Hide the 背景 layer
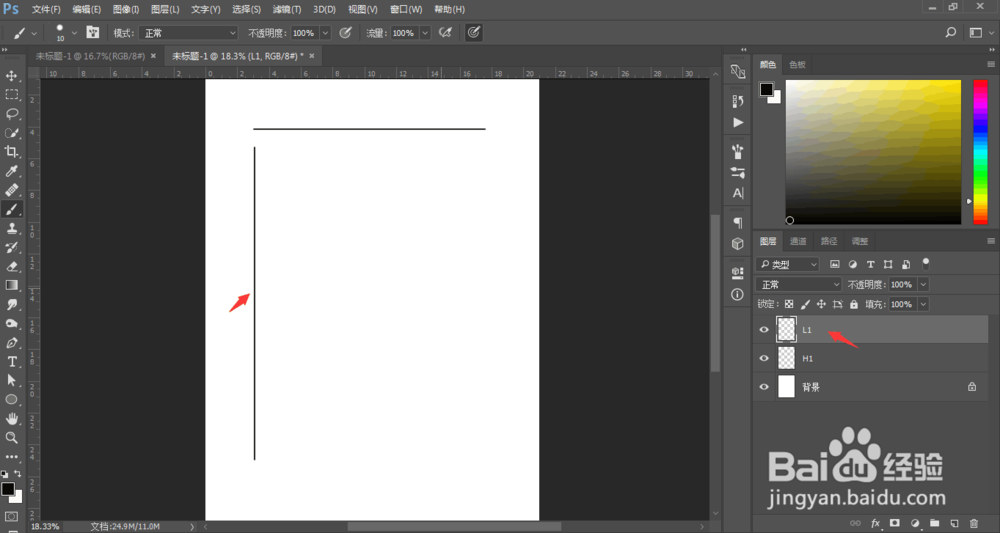This screenshot has width=1000, height=533. pyautogui.click(x=764, y=386)
